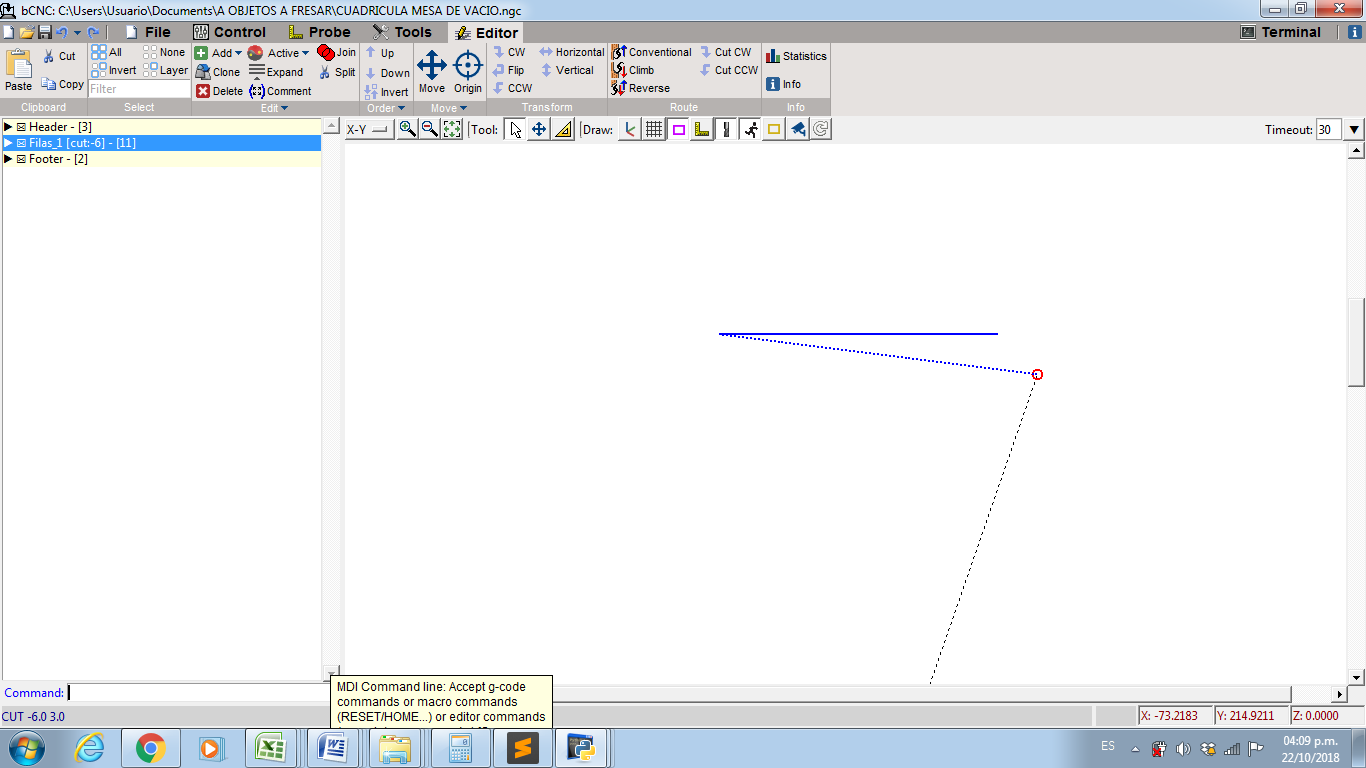Click the Origin crosshair button
The width and height of the screenshot is (1366, 768).
(x=468, y=71)
